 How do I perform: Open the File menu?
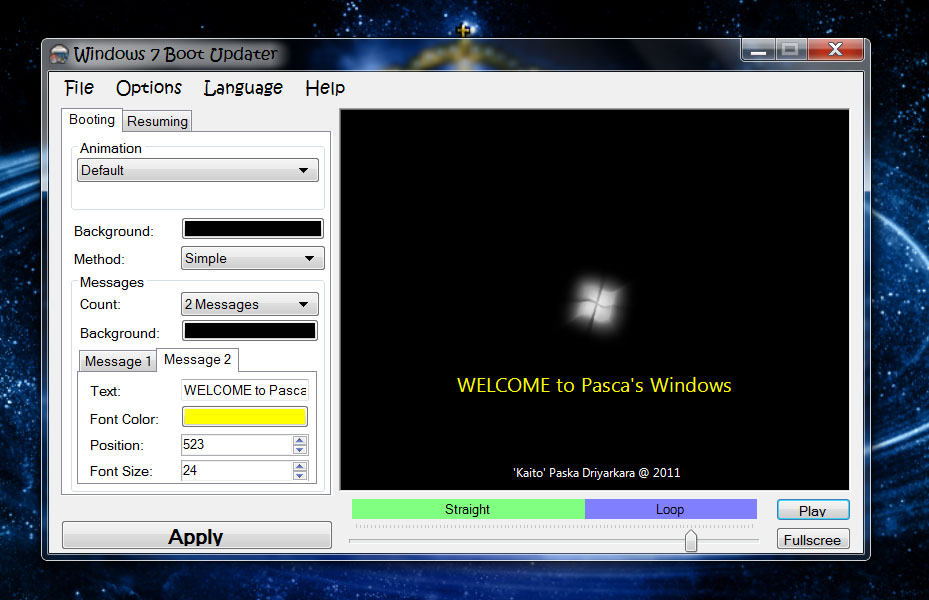(79, 88)
